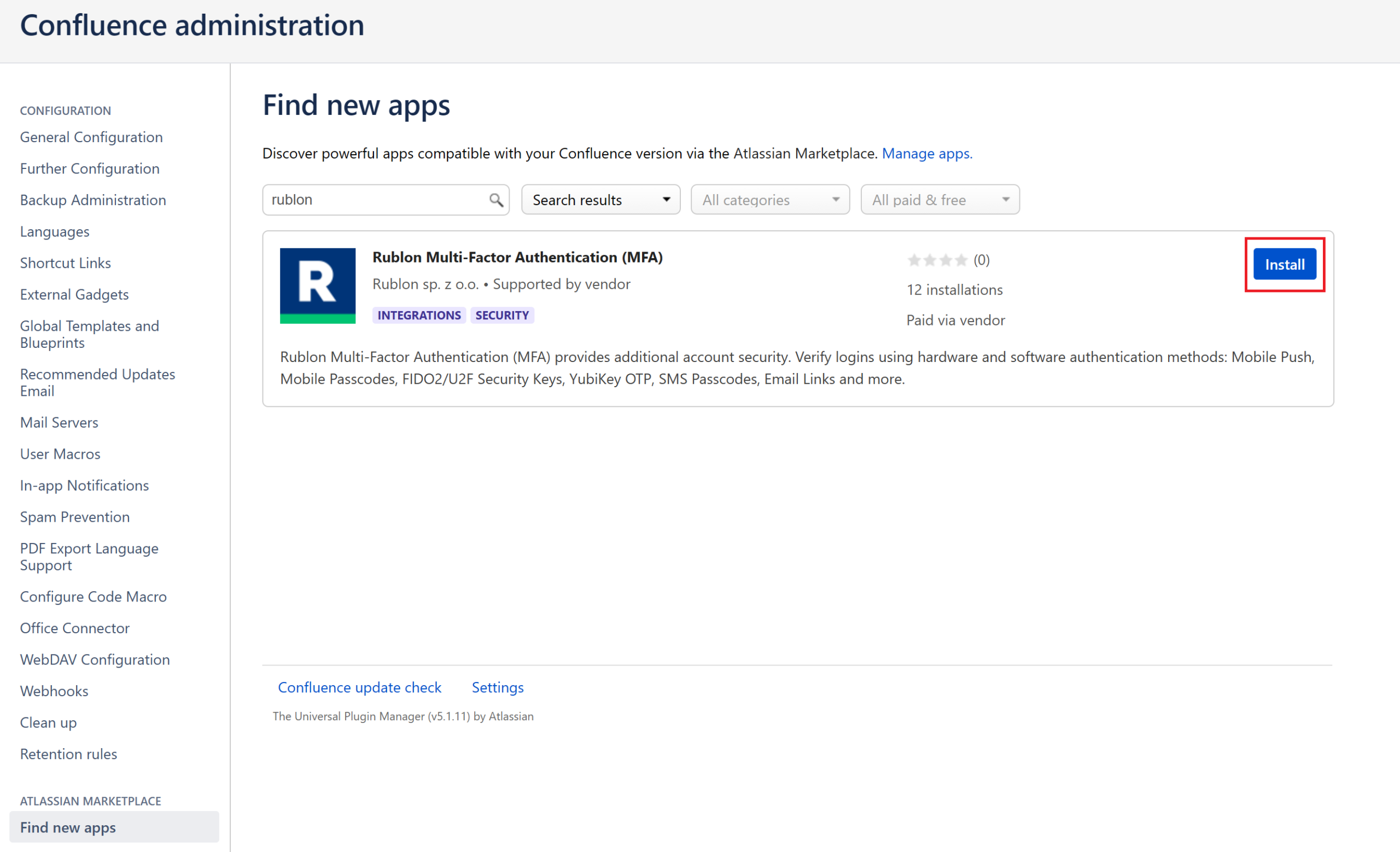The image size is (1400, 852).
Task: Select the INTEGRATIONS category tag
Action: [x=419, y=315]
